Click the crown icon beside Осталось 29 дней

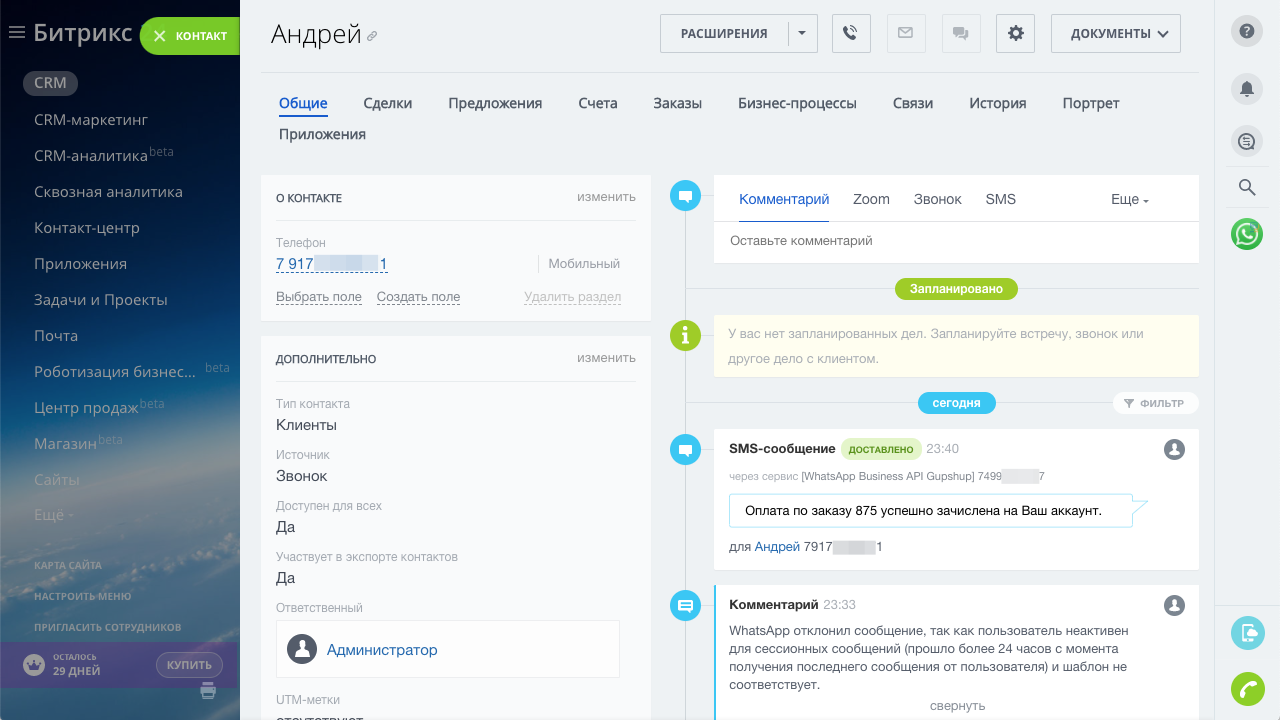coord(35,665)
